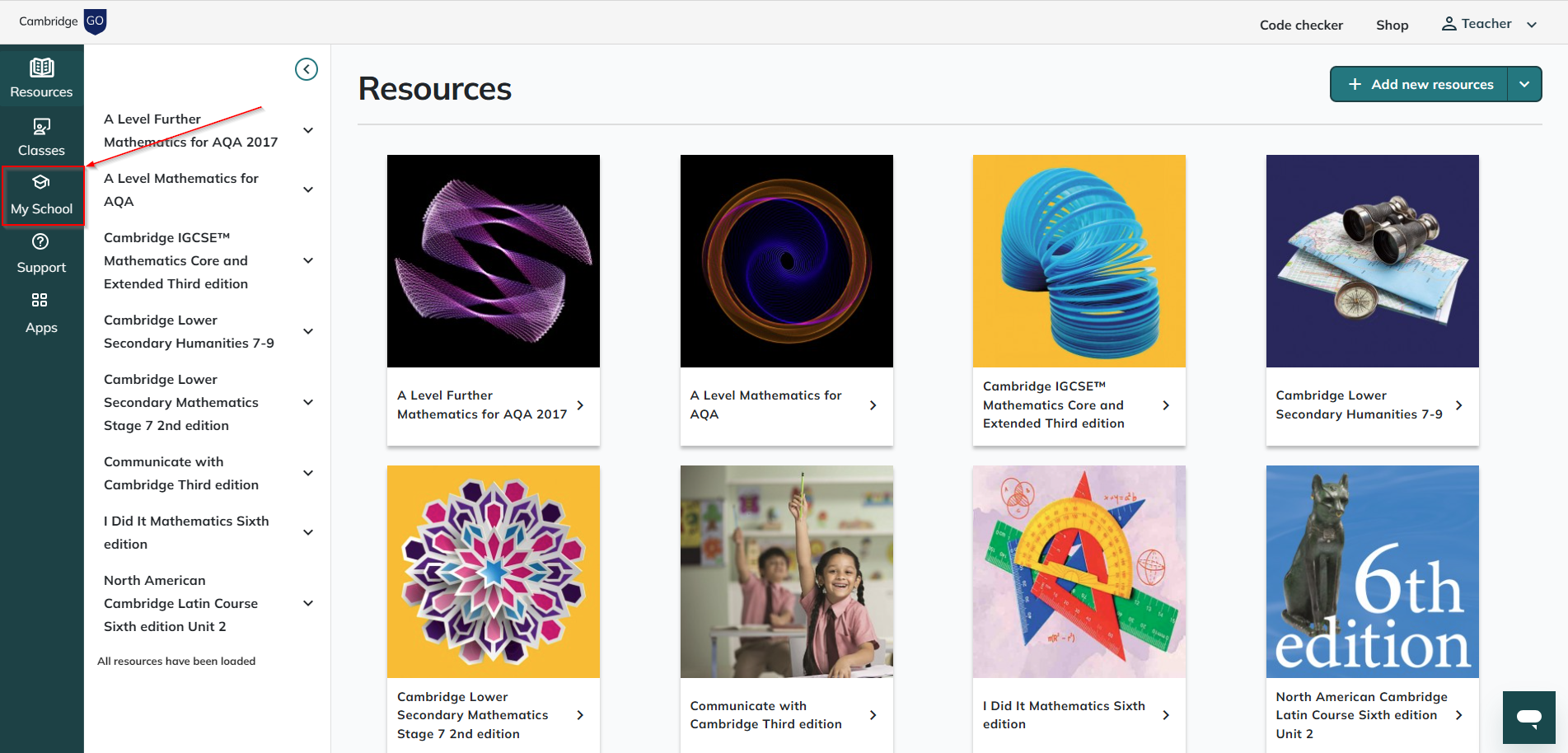Click the My School sidebar label

[41, 209]
